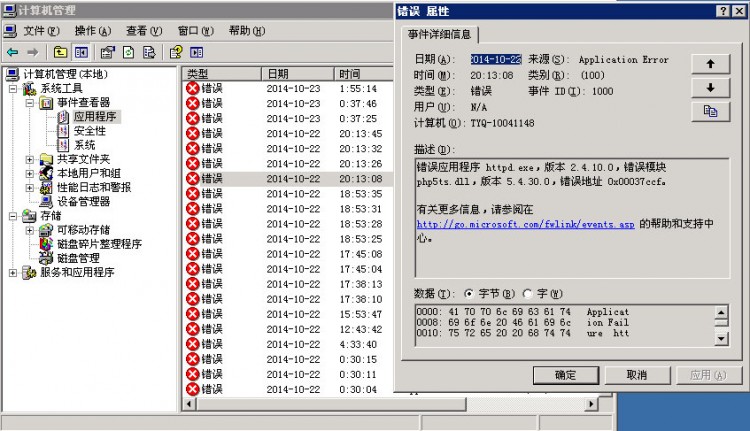
Task: Select the error row at 4:33:40
Action: pos(288,344)
